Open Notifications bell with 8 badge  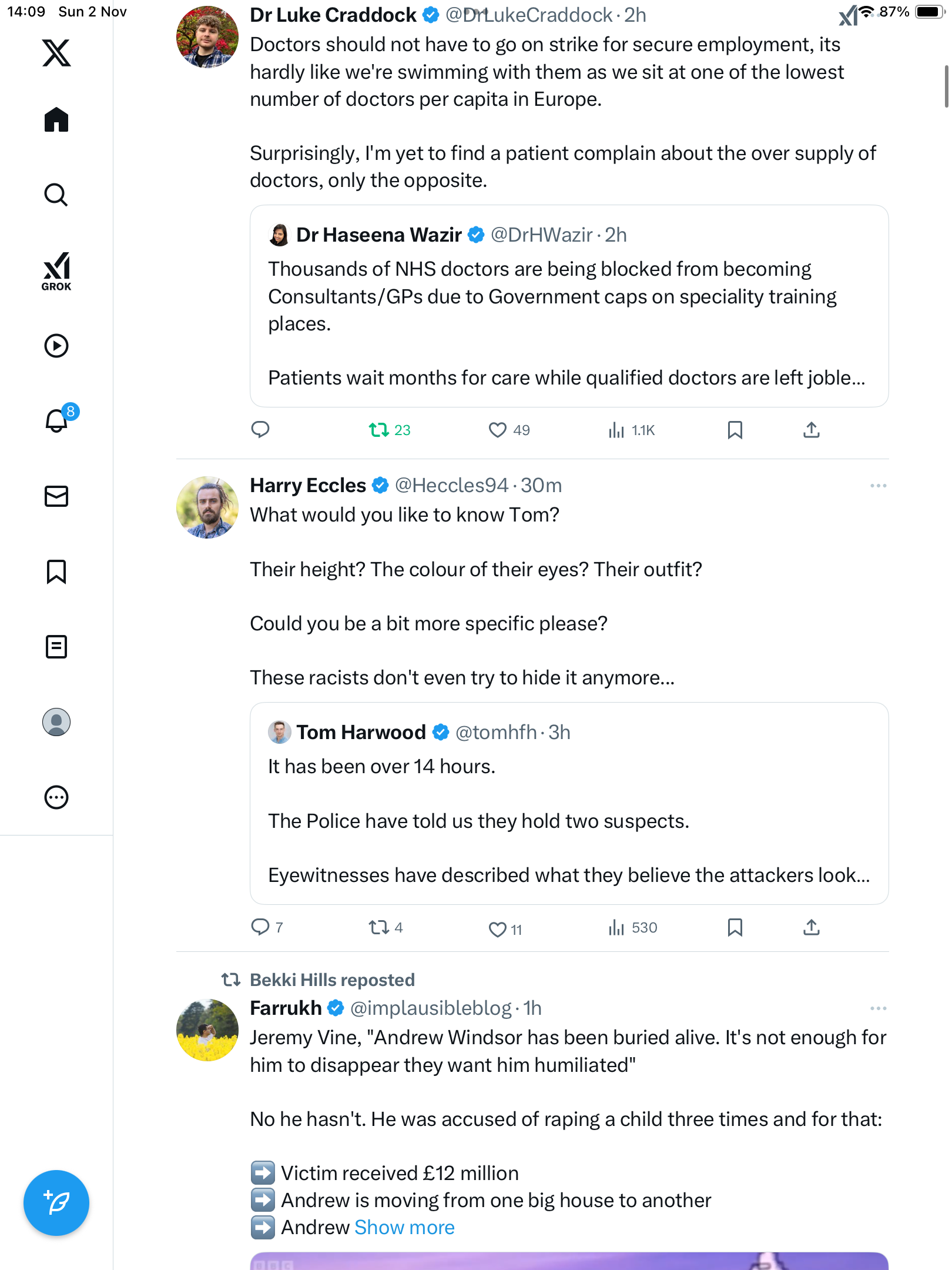(x=57, y=420)
